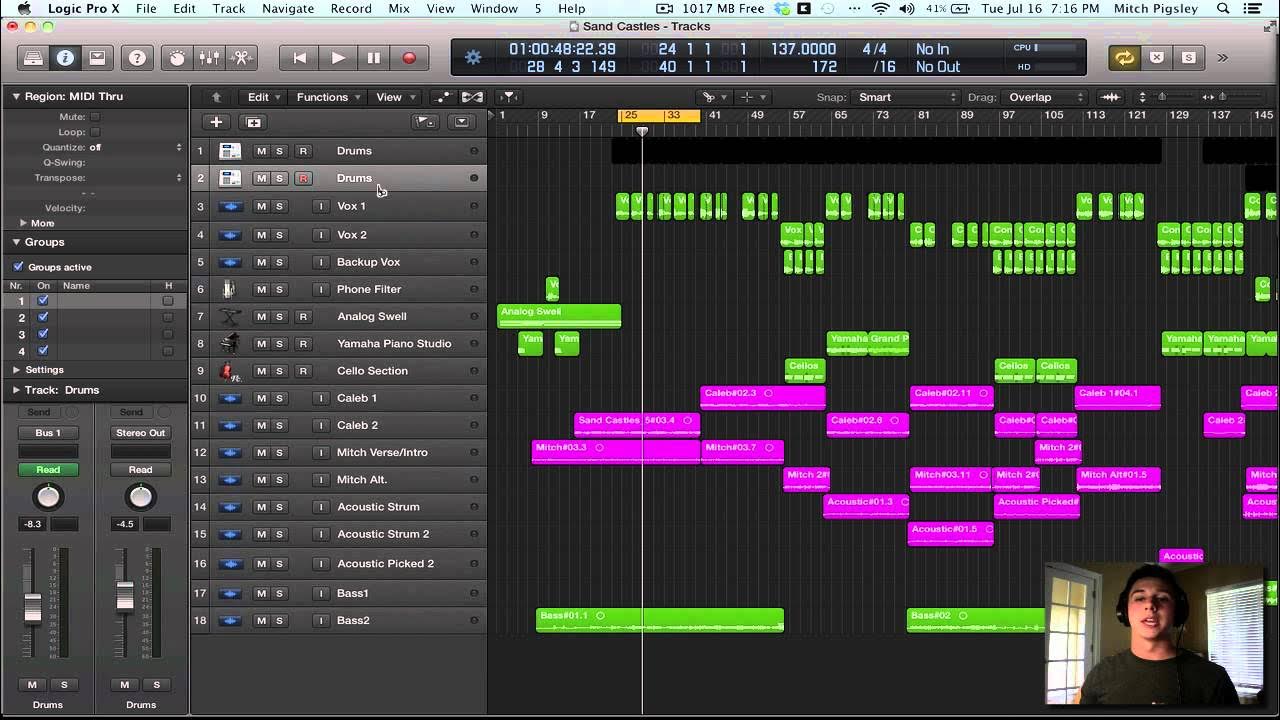Toggle the yellow Cycle mode button
This screenshot has width=1280, height=720.
(x=1125, y=58)
